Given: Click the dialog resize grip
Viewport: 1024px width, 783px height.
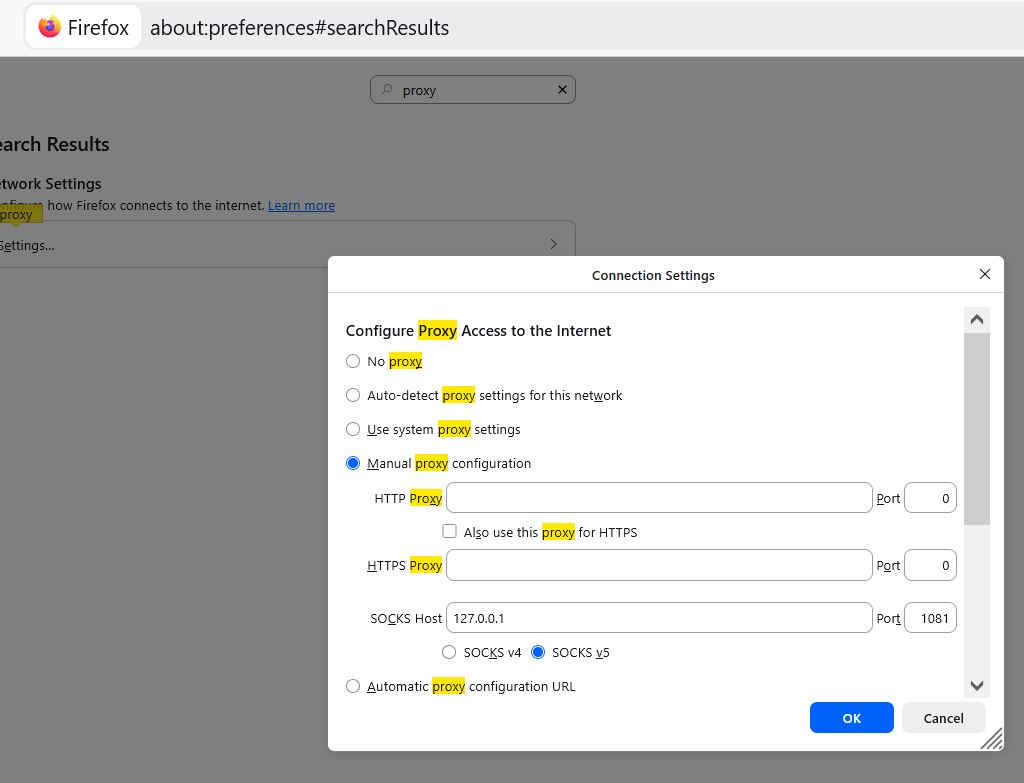Looking at the screenshot, I should tap(992, 739).
